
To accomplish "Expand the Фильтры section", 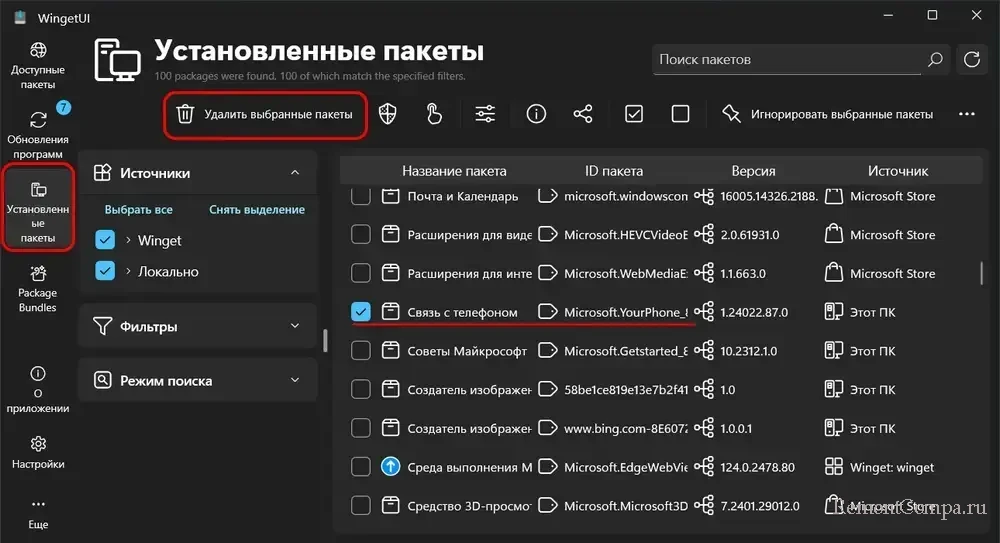I will pos(295,326).
